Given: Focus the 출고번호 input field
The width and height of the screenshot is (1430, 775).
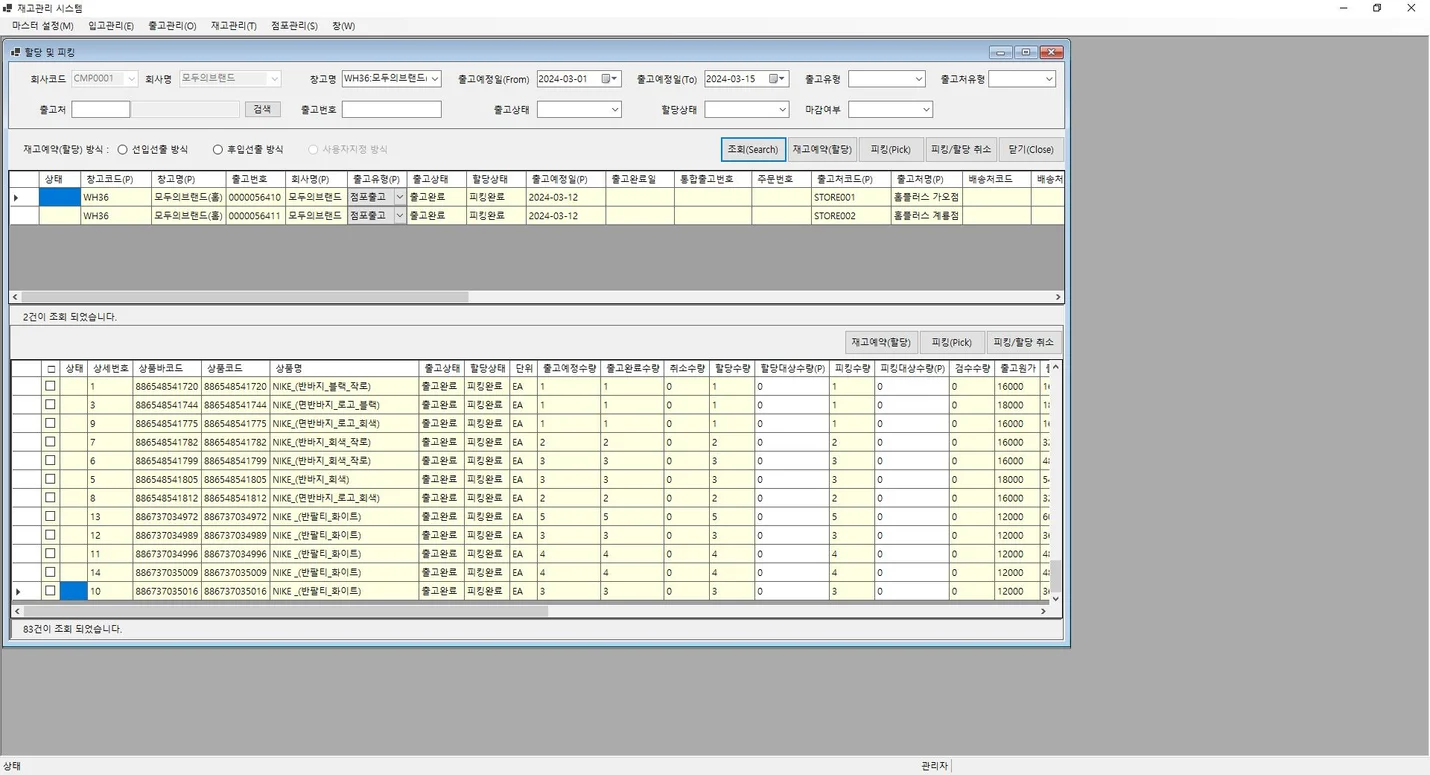Looking at the screenshot, I should (x=391, y=110).
